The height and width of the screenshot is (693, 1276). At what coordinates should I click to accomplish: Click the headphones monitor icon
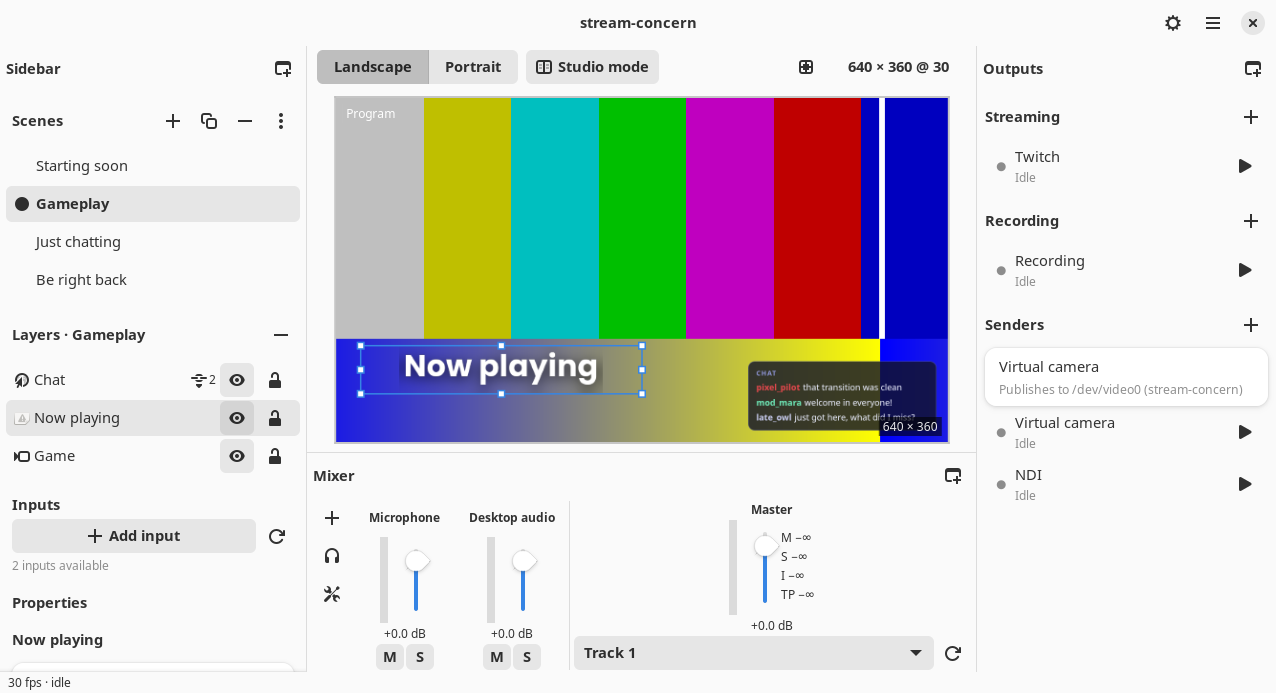click(332, 556)
